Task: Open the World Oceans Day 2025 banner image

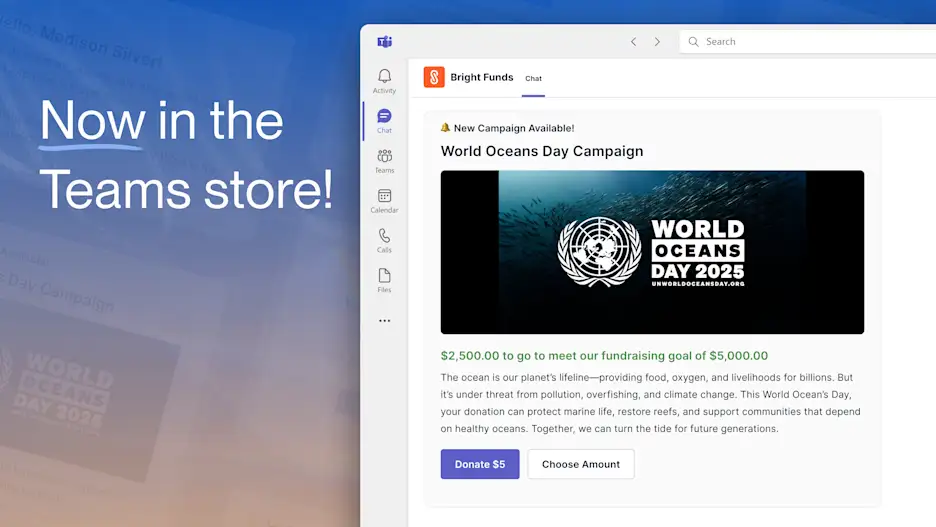Action: 652,252
